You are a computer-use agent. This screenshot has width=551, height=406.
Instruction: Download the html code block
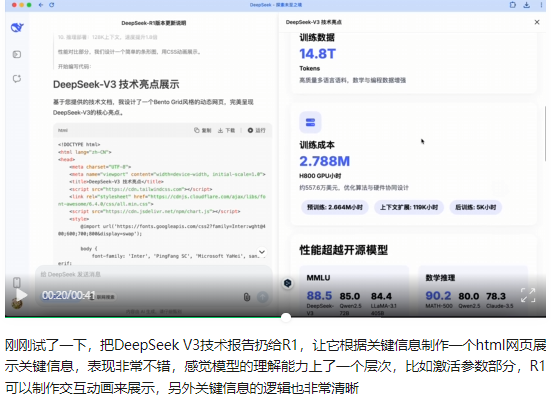click(x=226, y=130)
